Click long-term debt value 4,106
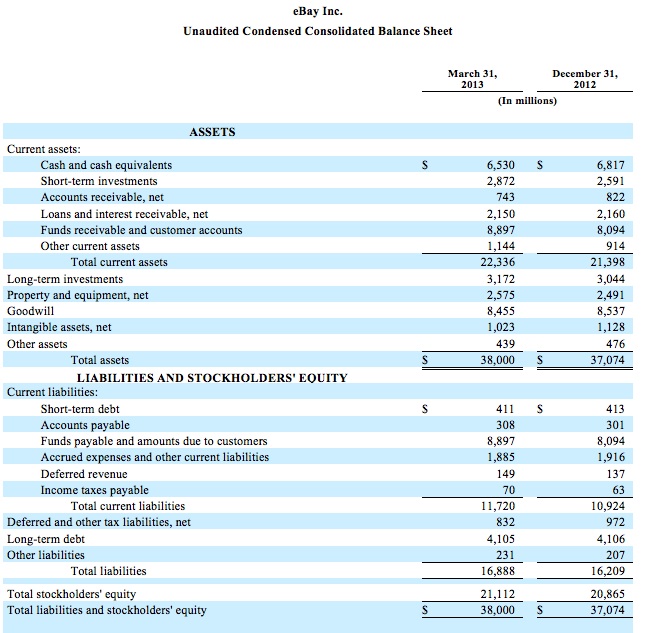 [x=611, y=539]
